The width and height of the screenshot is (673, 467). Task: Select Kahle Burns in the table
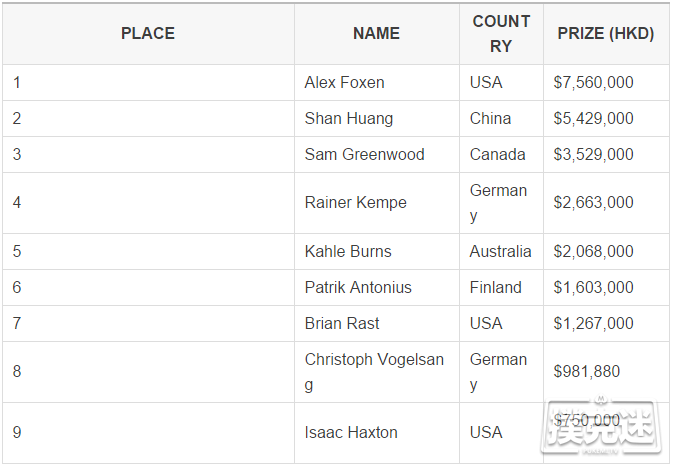[348, 252]
